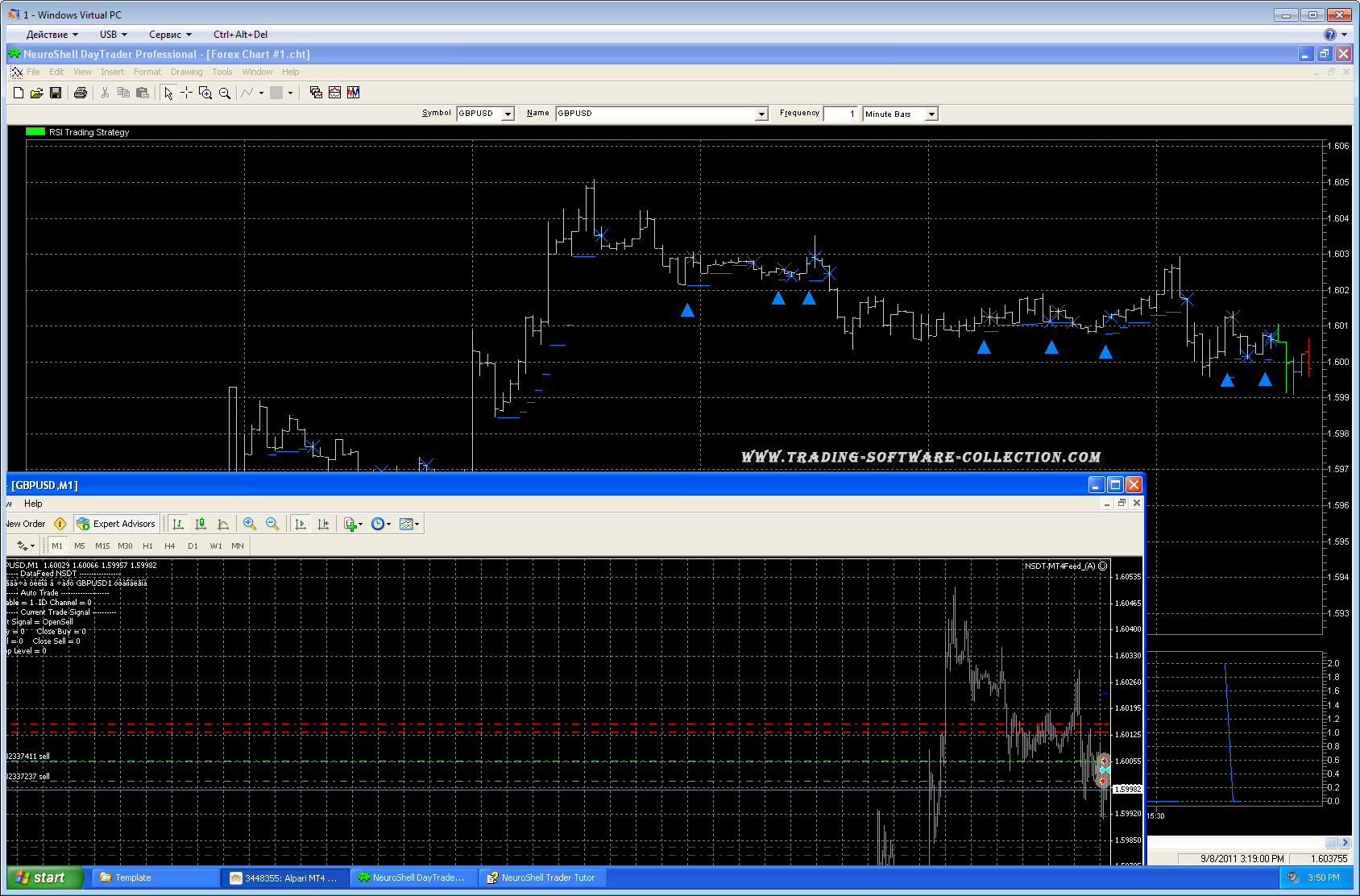1360x896 pixels.
Task: Zoom out on the MT4 chart
Action: (272, 524)
